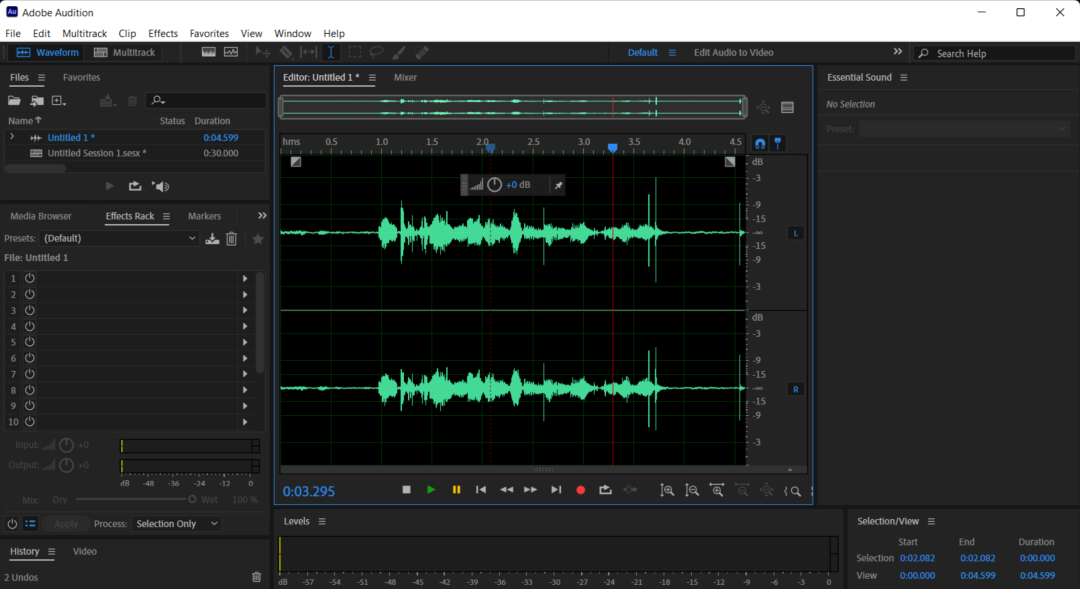Select the Spot Healing Brush tool
Screen dimensions: 1080x589
coord(422,52)
